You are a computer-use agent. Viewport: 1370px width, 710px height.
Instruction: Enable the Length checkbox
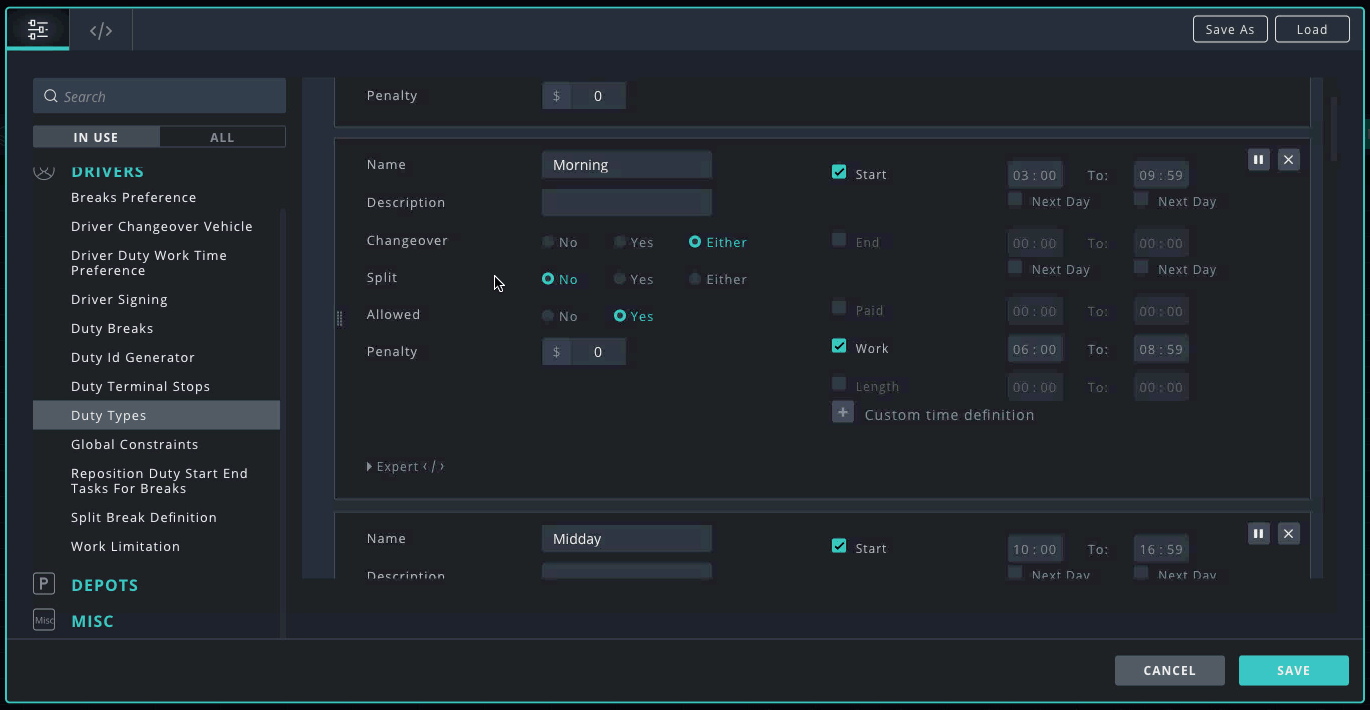839,384
